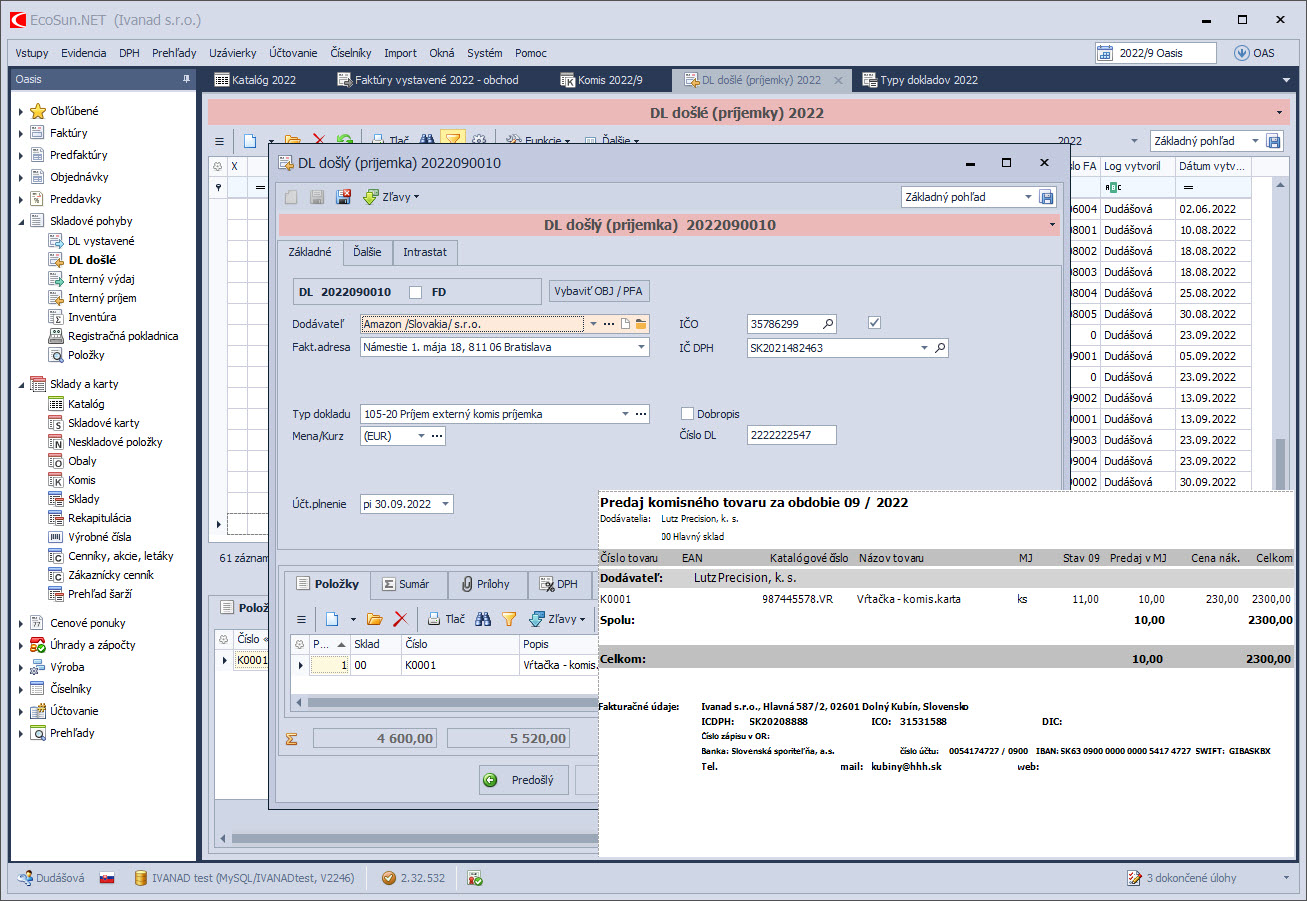
Task: Open the Typ dokladu dropdown
Action: [x=626, y=414]
